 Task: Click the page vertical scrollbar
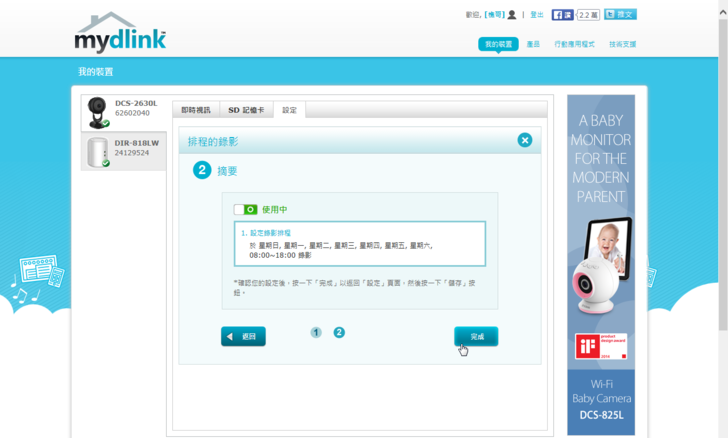pyautogui.click(x=723, y=174)
